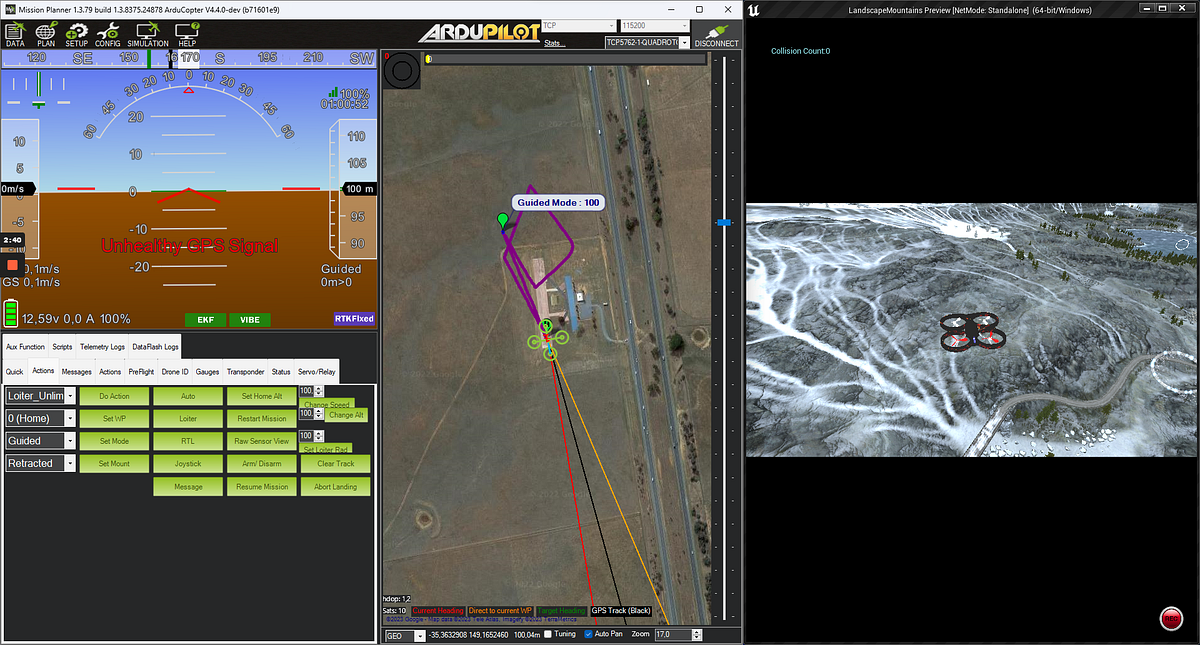Open the PLAN screen icon

tap(45, 33)
